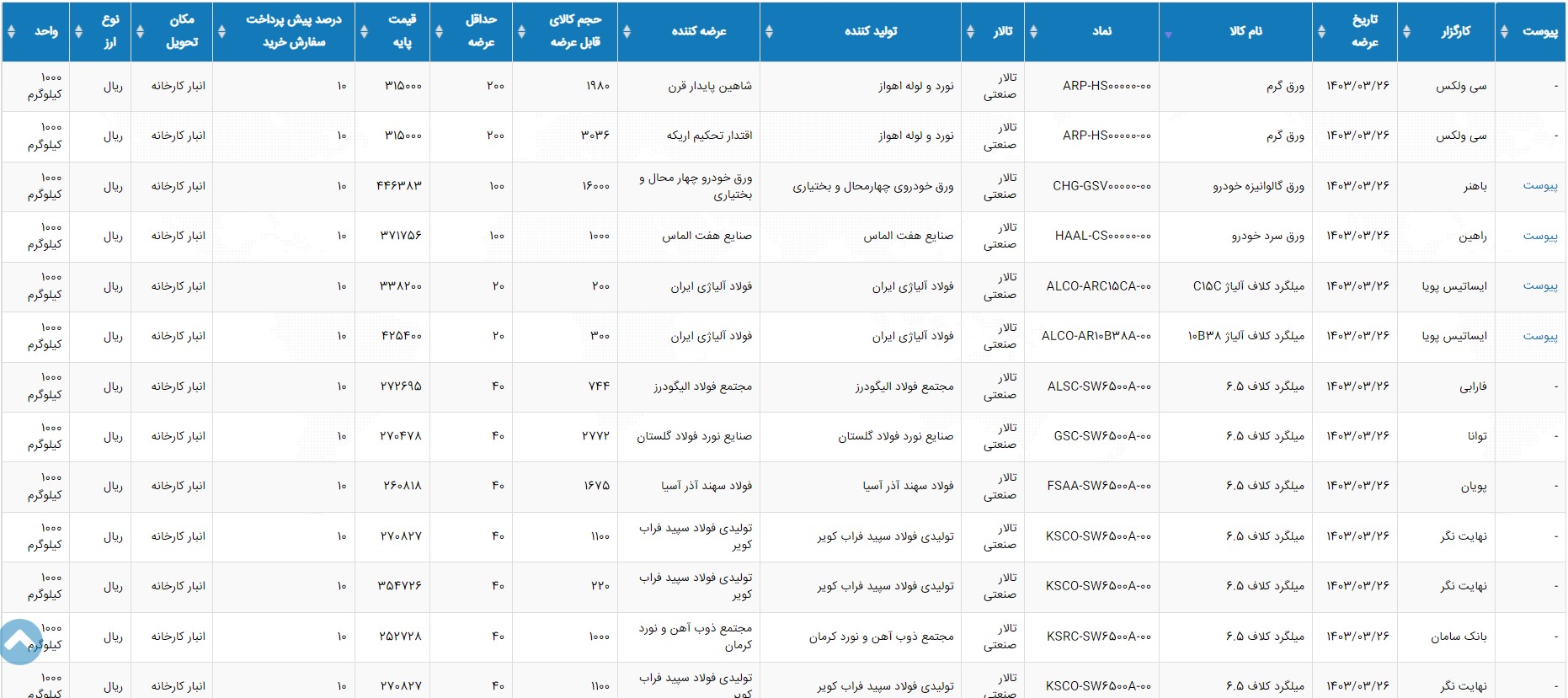Open پیوست link in the راهین row

[x=1539, y=236]
